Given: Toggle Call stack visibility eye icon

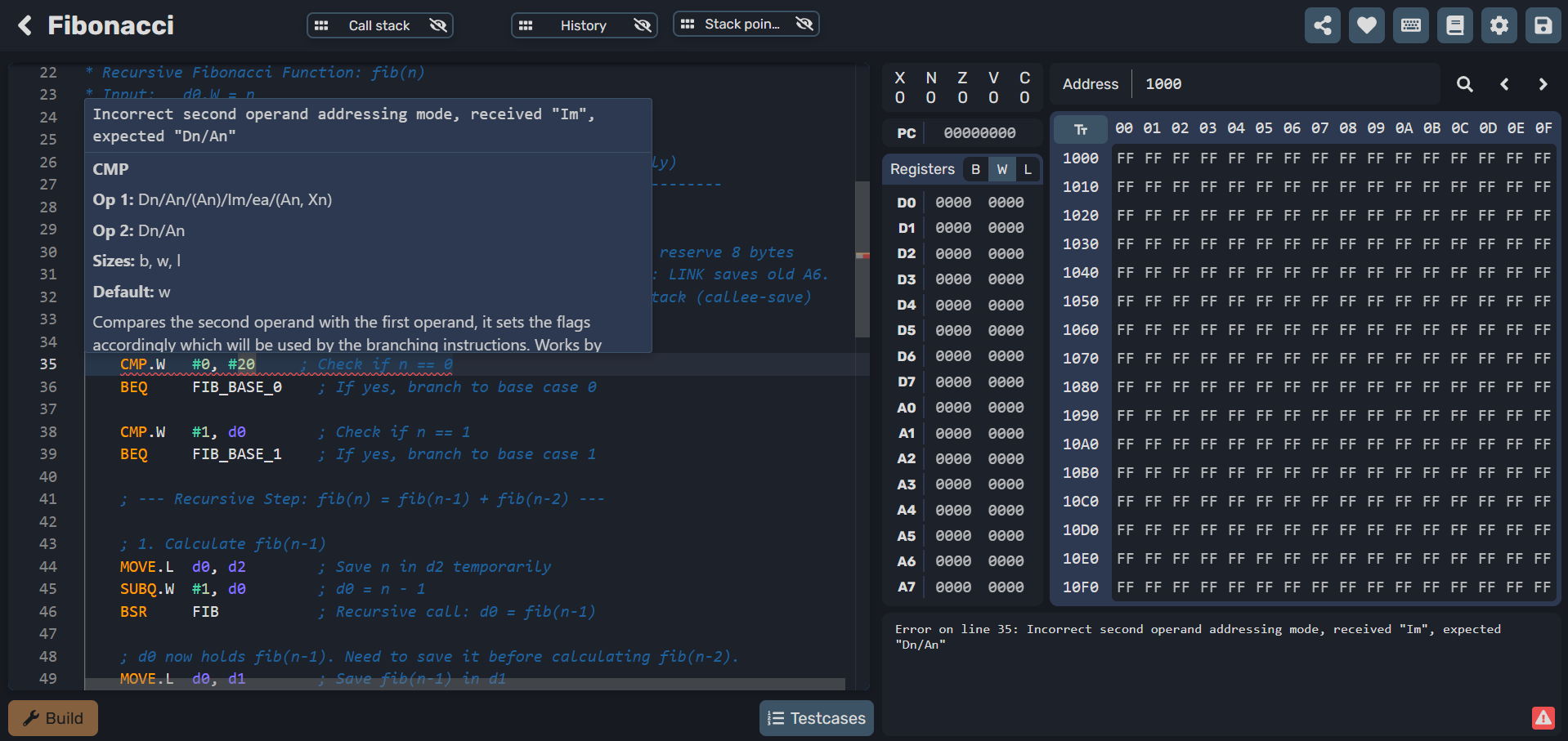Looking at the screenshot, I should point(438,25).
